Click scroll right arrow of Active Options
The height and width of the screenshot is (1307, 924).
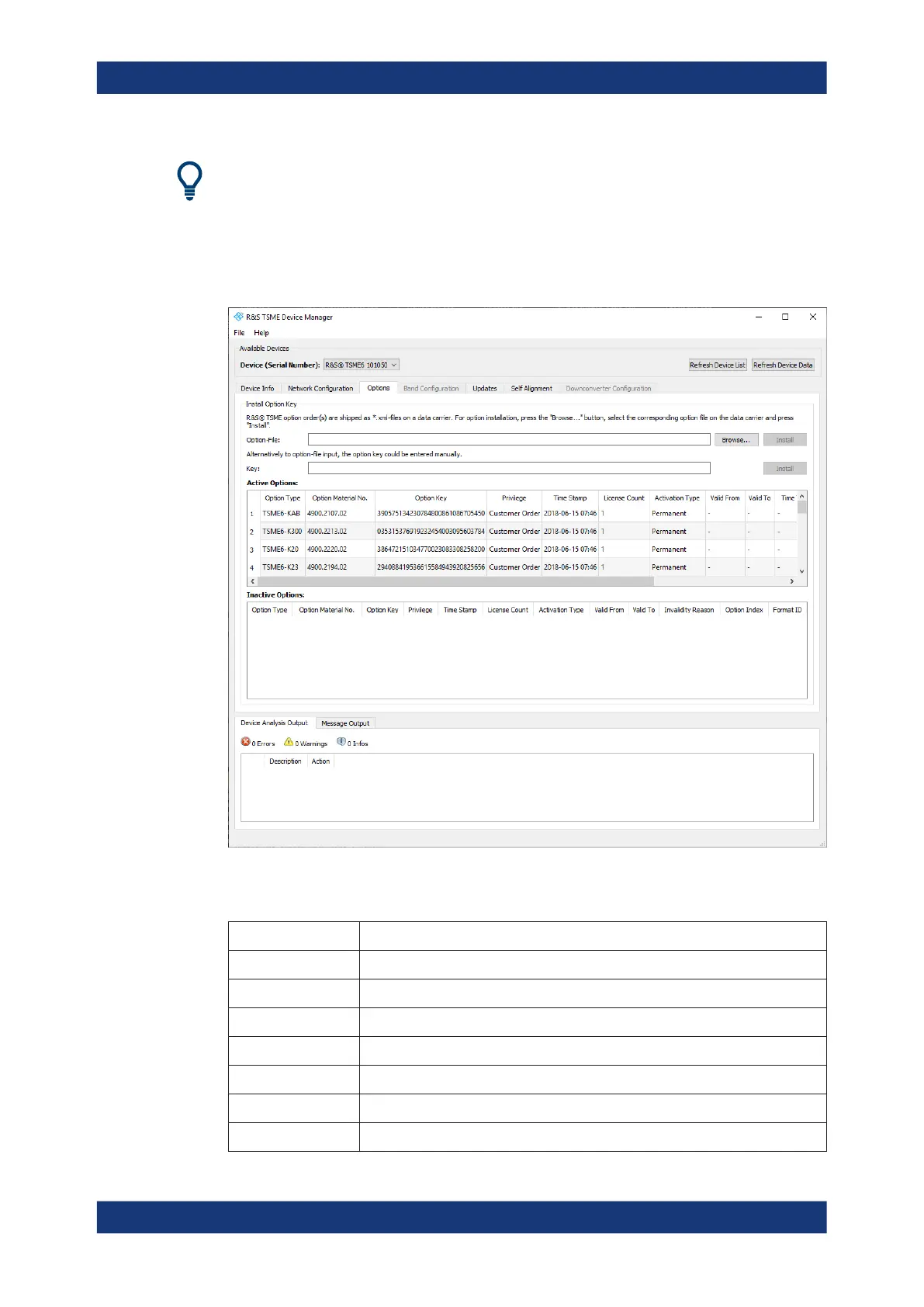pos(792,581)
